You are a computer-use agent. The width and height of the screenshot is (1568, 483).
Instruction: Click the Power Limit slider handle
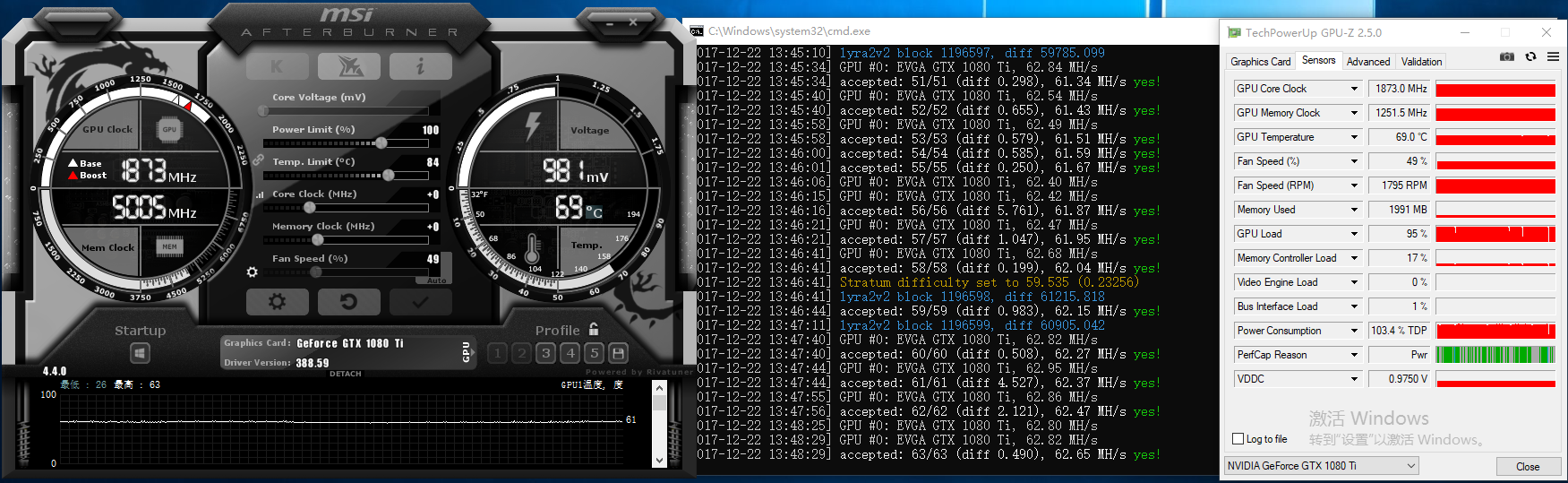pos(381,143)
